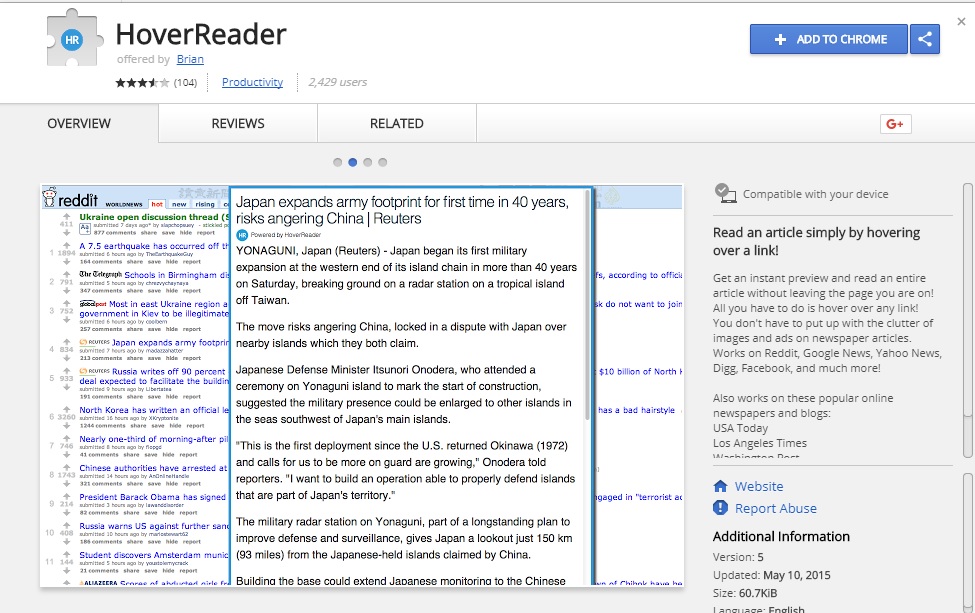Click the 'Updated: May 10, 2015' text

(x=772, y=575)
